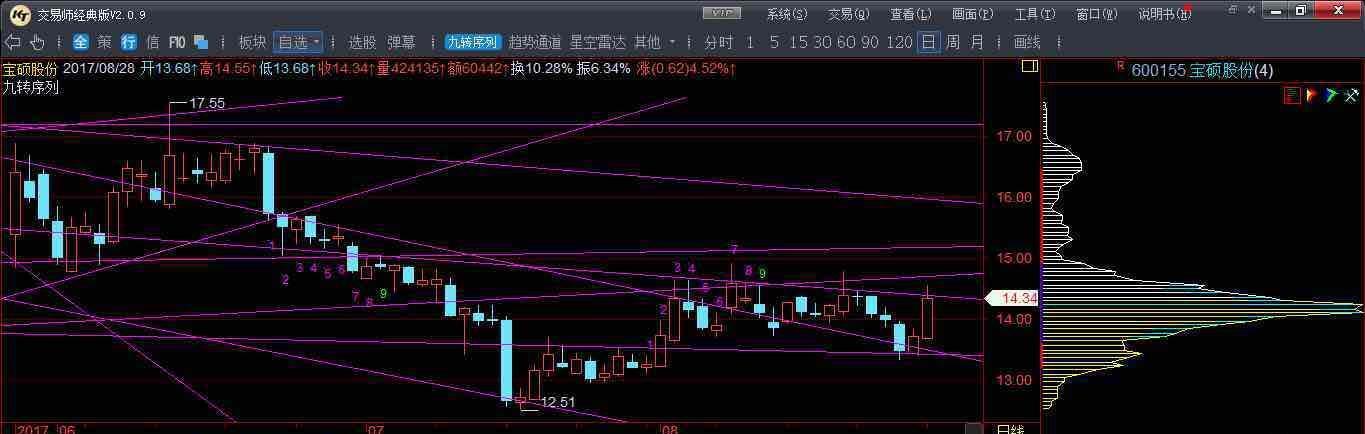Image resolution: width=1365 pixels, height=434 pixels.
Task: Open the 工具(T) menu
Action: tap(1034, 14)
